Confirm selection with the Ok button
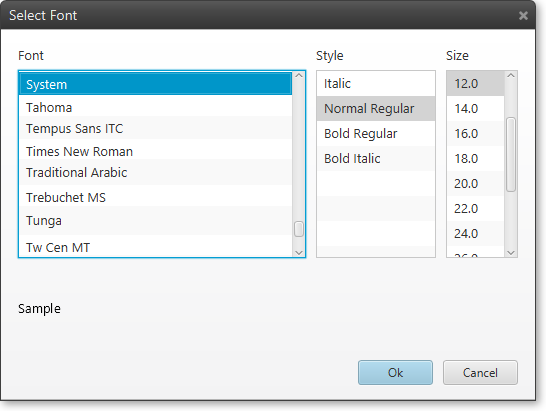Viewport: 546px width, 411px height. coord(395,373)
